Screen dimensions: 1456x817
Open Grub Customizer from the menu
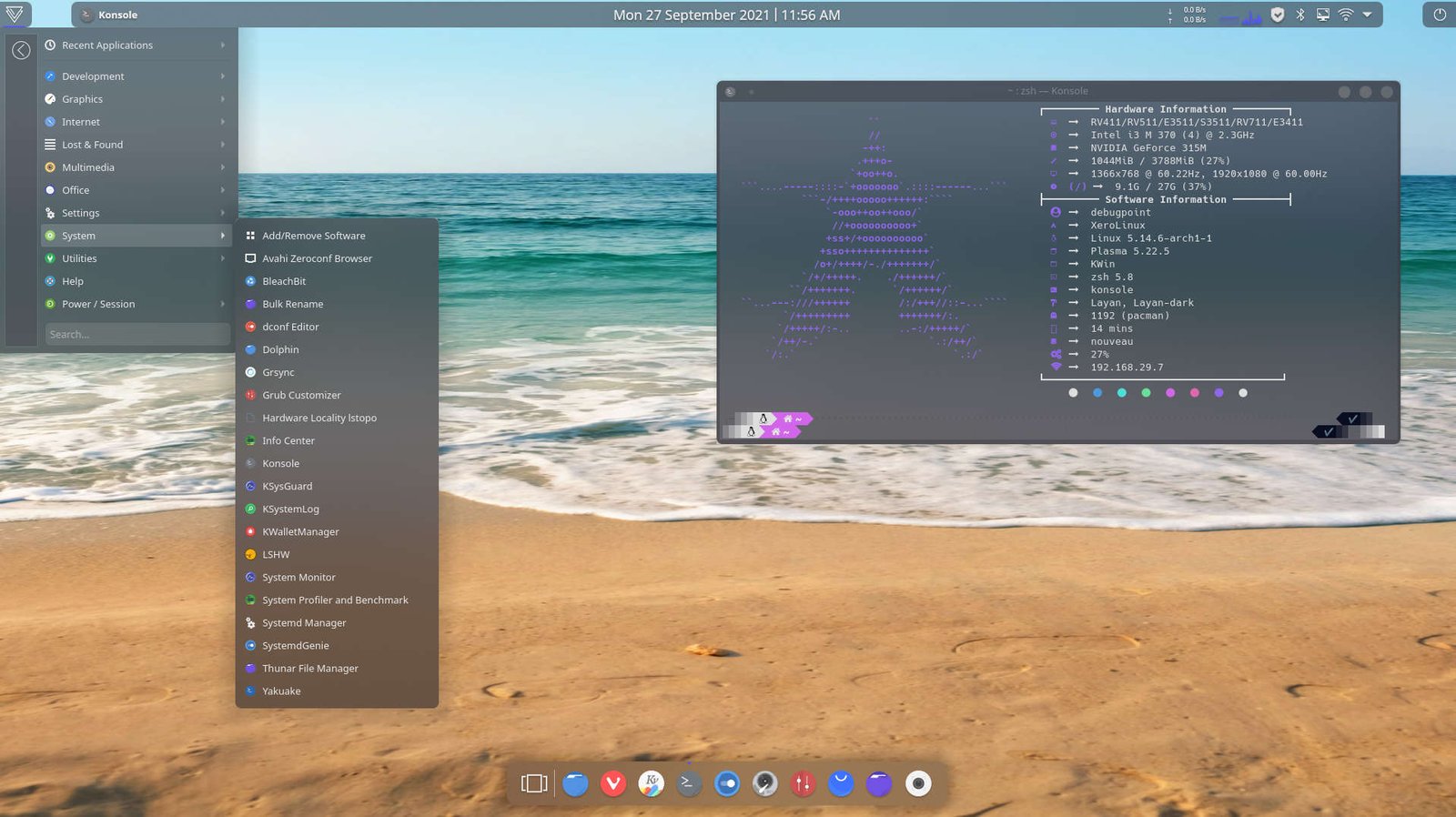click(x=301, y=395)
